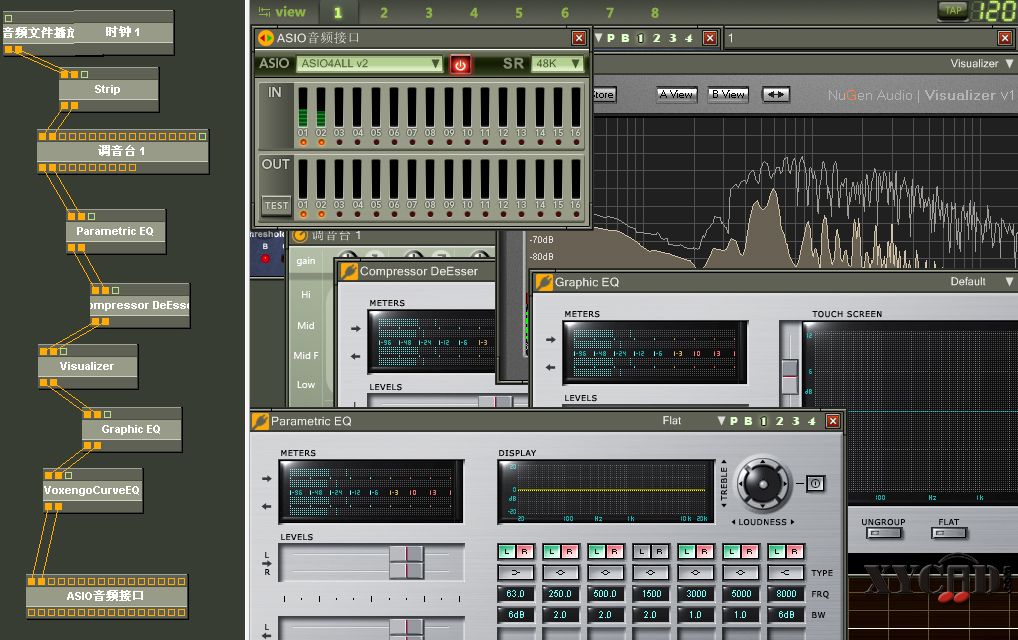Click the 6dB bandwidth field under 63.0

[515, 615]
